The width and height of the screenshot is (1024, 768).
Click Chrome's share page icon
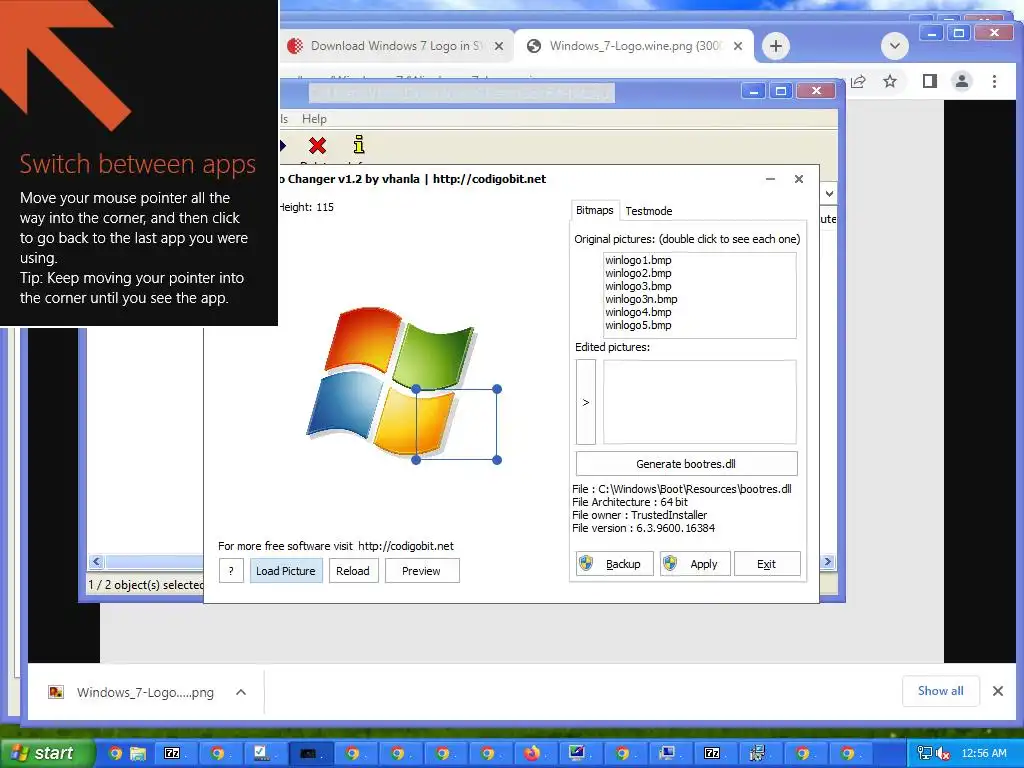tap(858, 81)
